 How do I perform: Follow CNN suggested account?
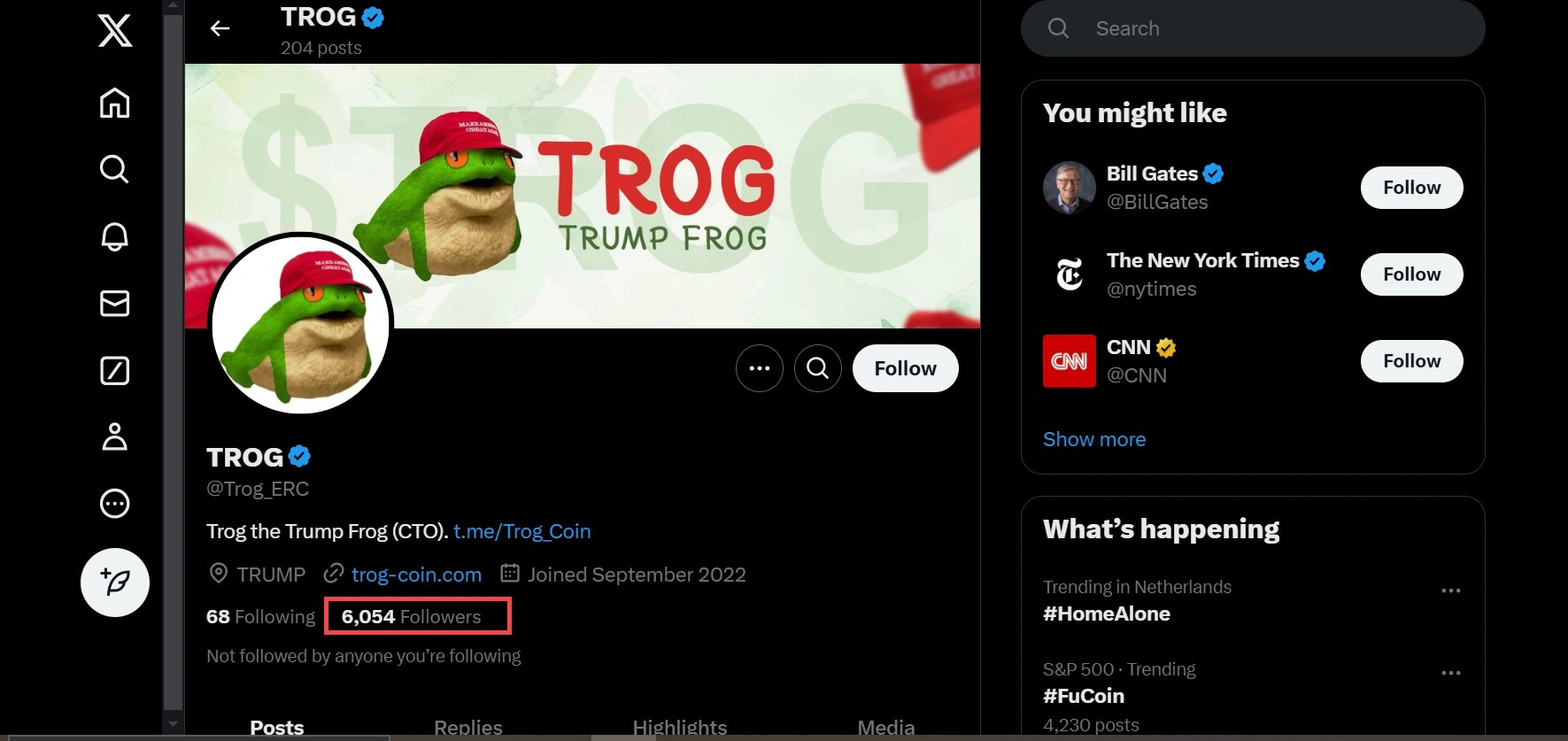[x=1411, y=361]
